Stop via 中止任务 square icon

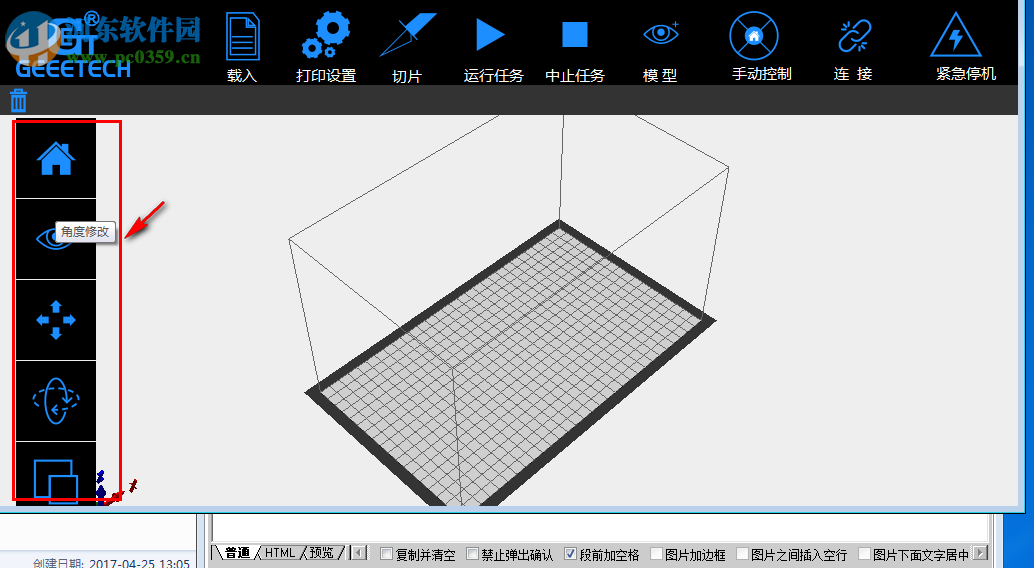[x=574, y=34]
